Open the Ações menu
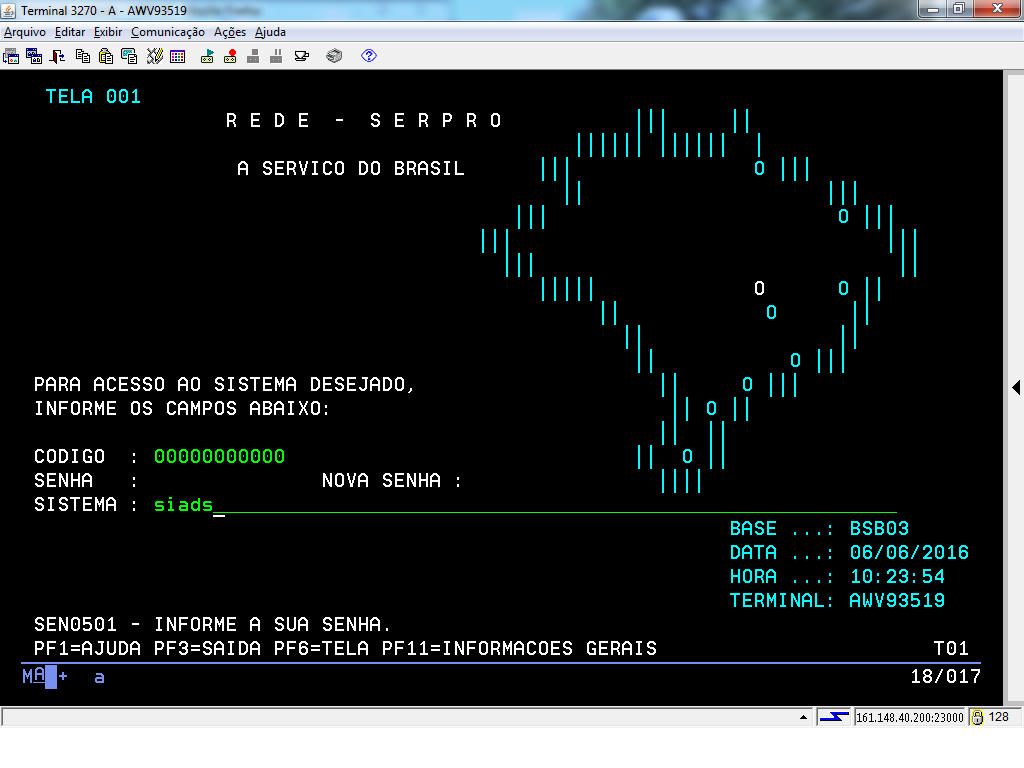This screenshot has height=768, width=1024. [230, 32]
